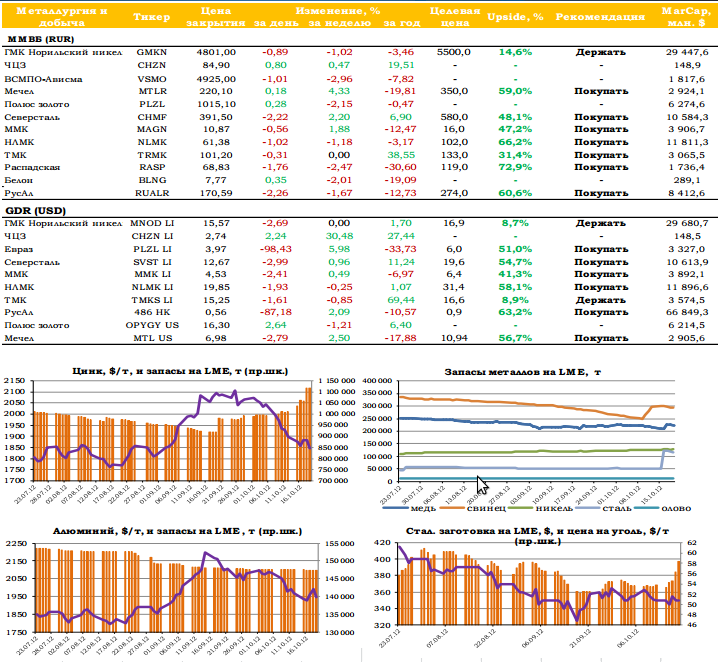Screen dimensions: 718x666
Task: Click the market cap 6 274,6
Action: point(686,104)
